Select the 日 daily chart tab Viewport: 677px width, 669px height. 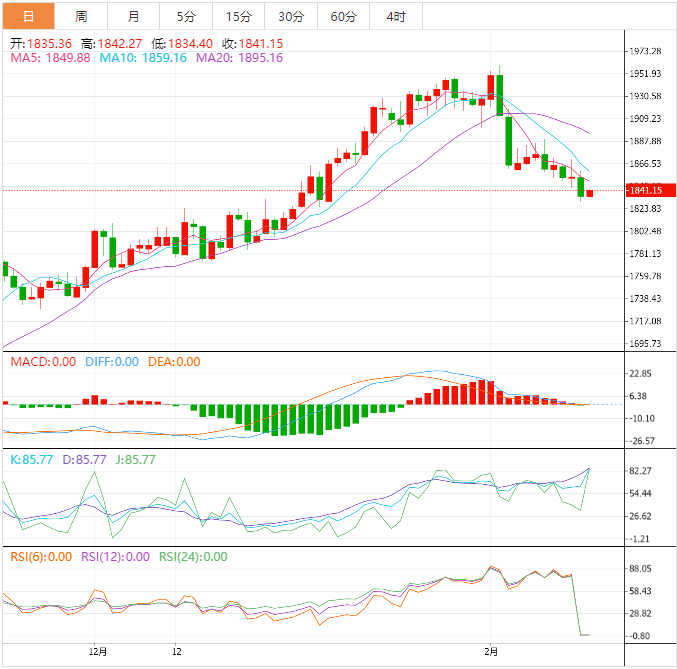pos(27,17)
